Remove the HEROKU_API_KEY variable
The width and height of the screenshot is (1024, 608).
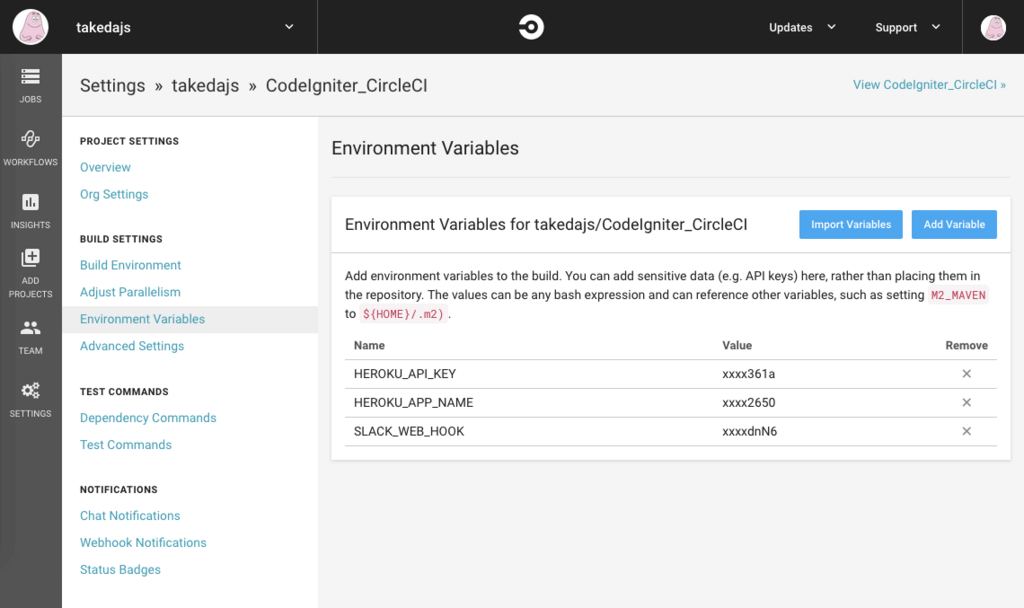(x=967, y=374)
